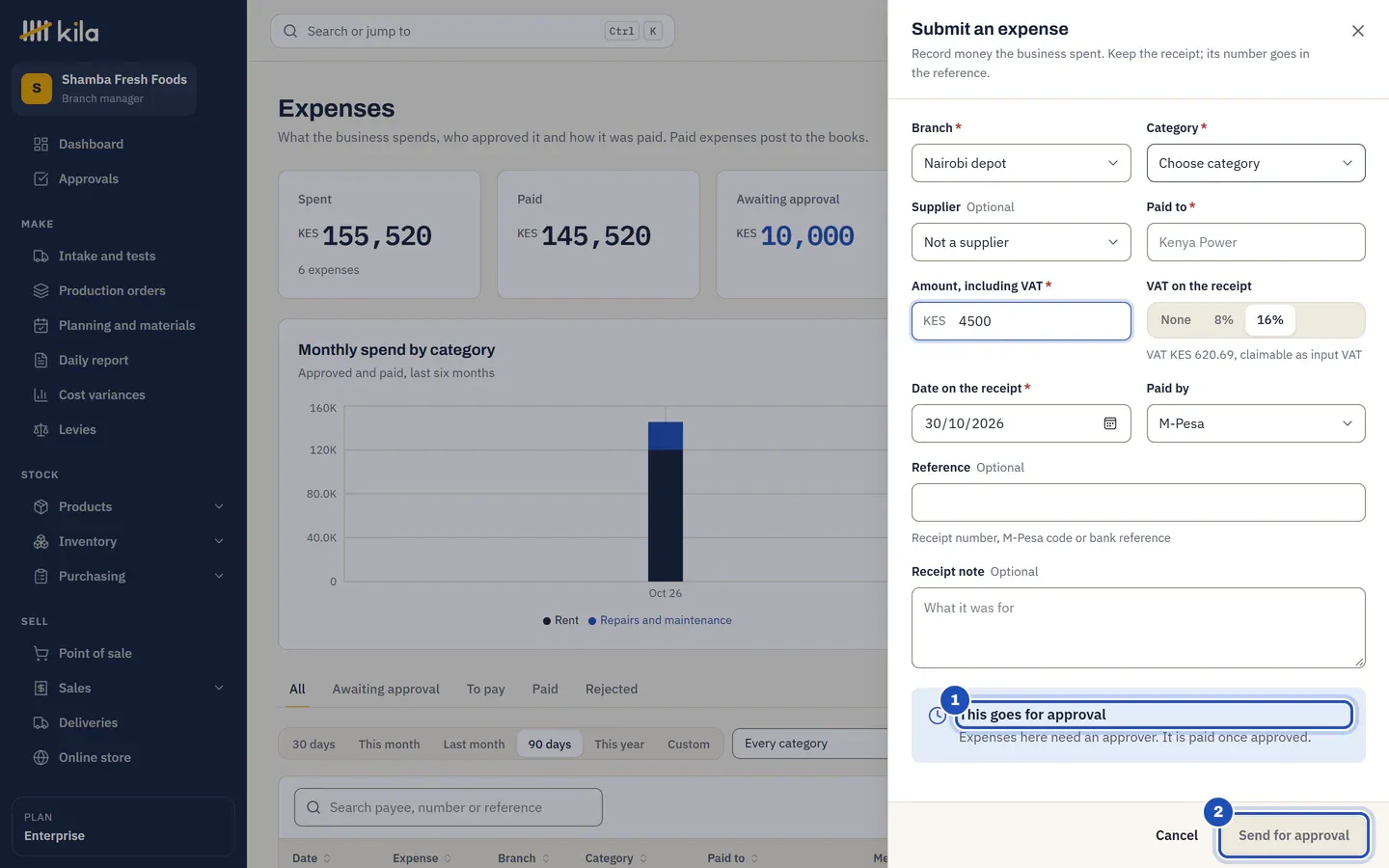Switch to the To pay tab
The image size is (1389, 868).
(x=485, y=689)
